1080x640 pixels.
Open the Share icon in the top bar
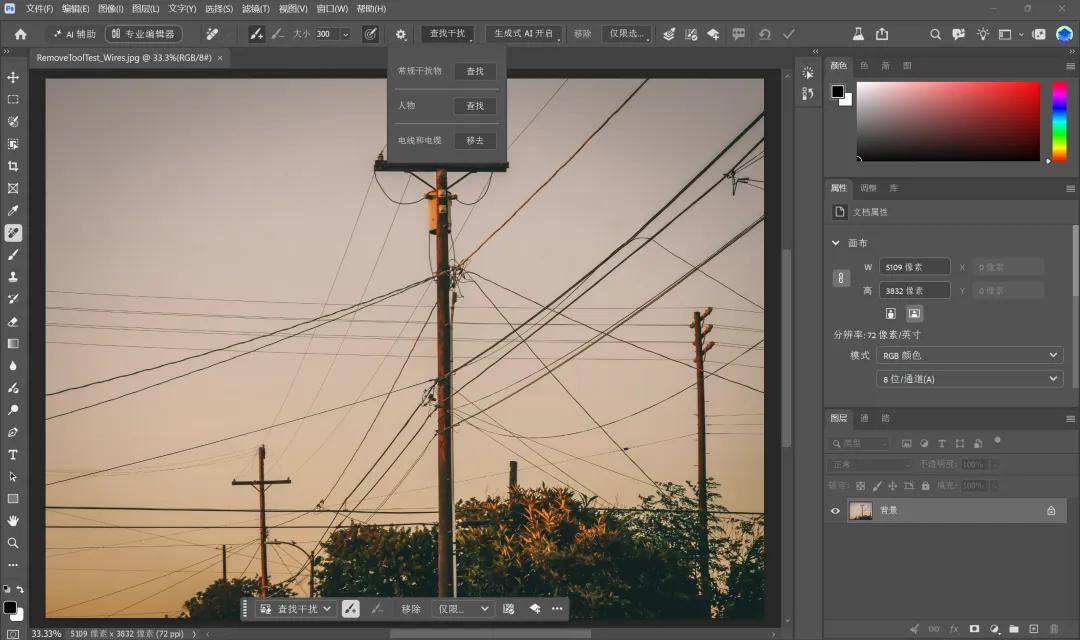[x=882, y=34]
